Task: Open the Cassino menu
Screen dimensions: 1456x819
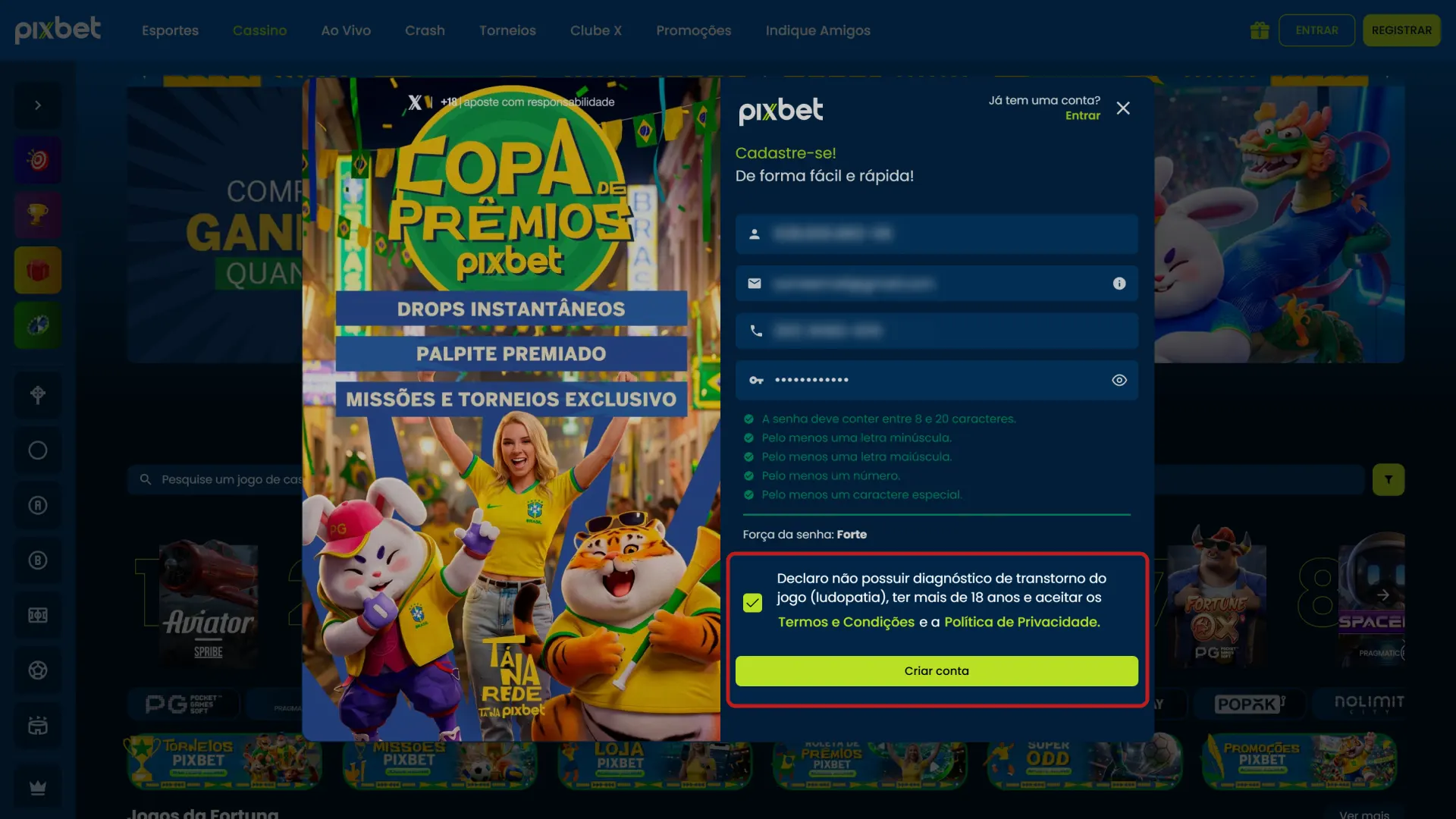Action: pos(259,30)
